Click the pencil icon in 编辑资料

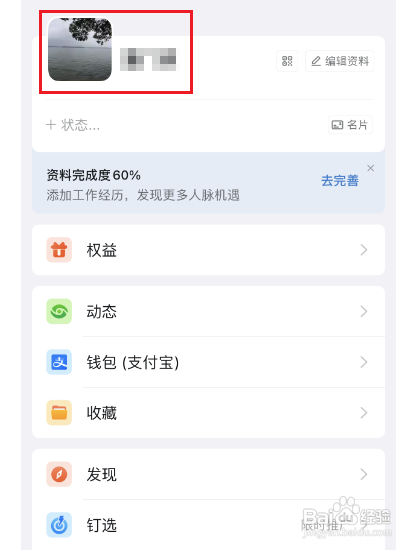tap(316, 61)
